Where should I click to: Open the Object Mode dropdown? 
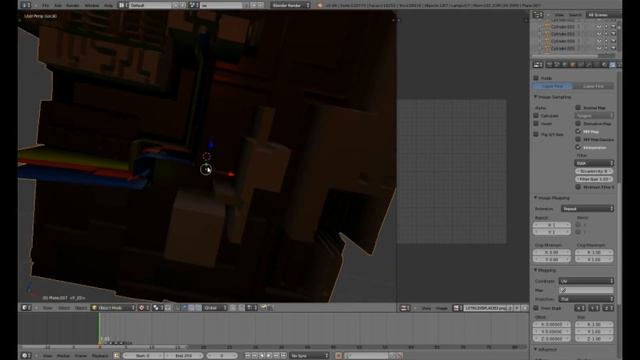(113, 308)
